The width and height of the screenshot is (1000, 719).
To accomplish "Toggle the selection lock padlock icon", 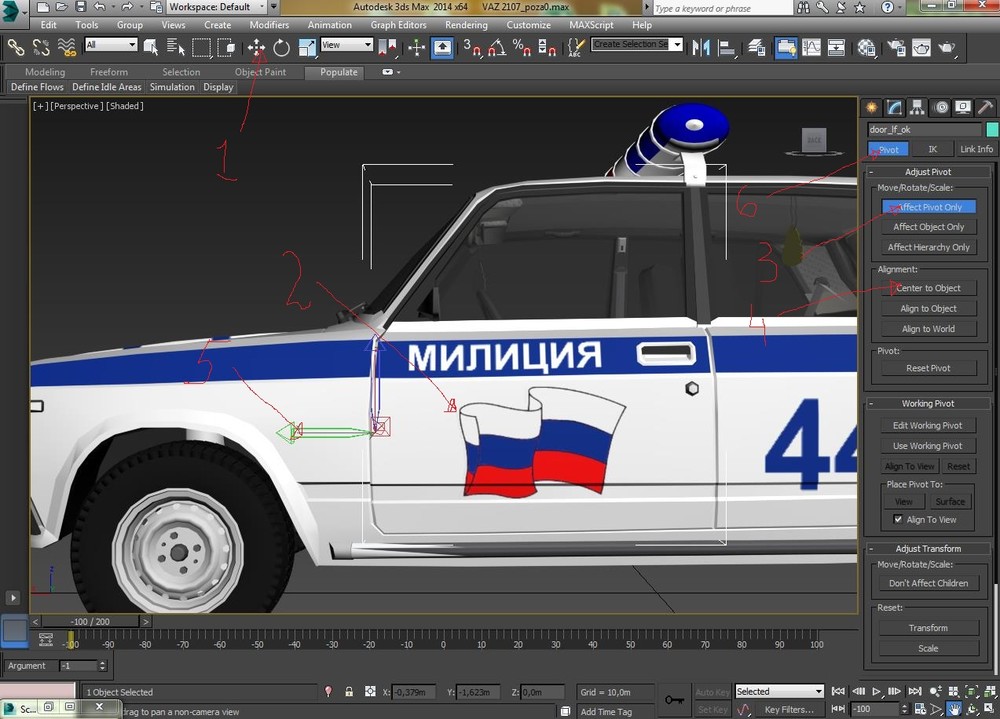I will [x=349, y=692].
